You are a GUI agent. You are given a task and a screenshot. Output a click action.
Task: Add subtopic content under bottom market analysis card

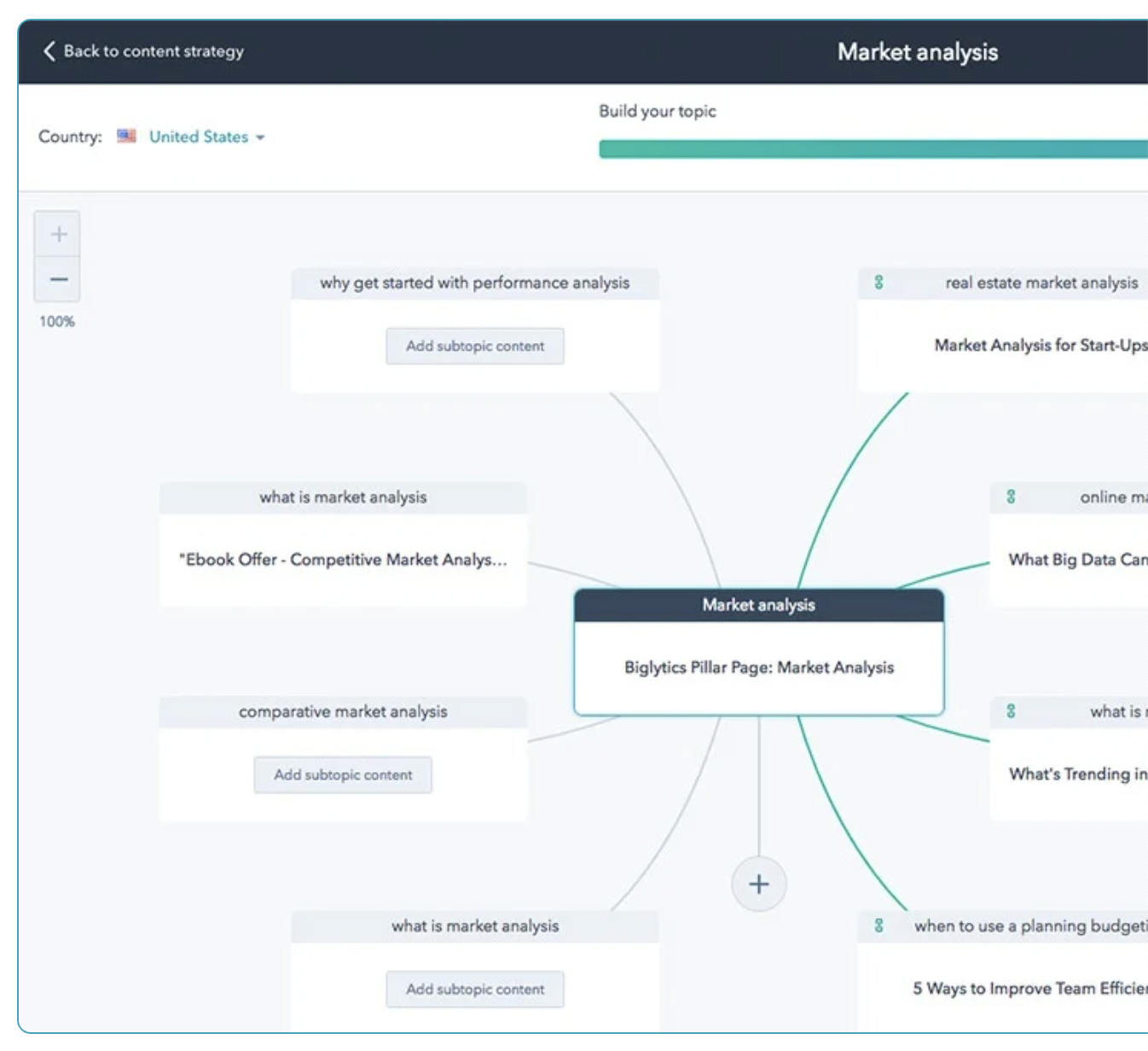[x=475, y=990]
